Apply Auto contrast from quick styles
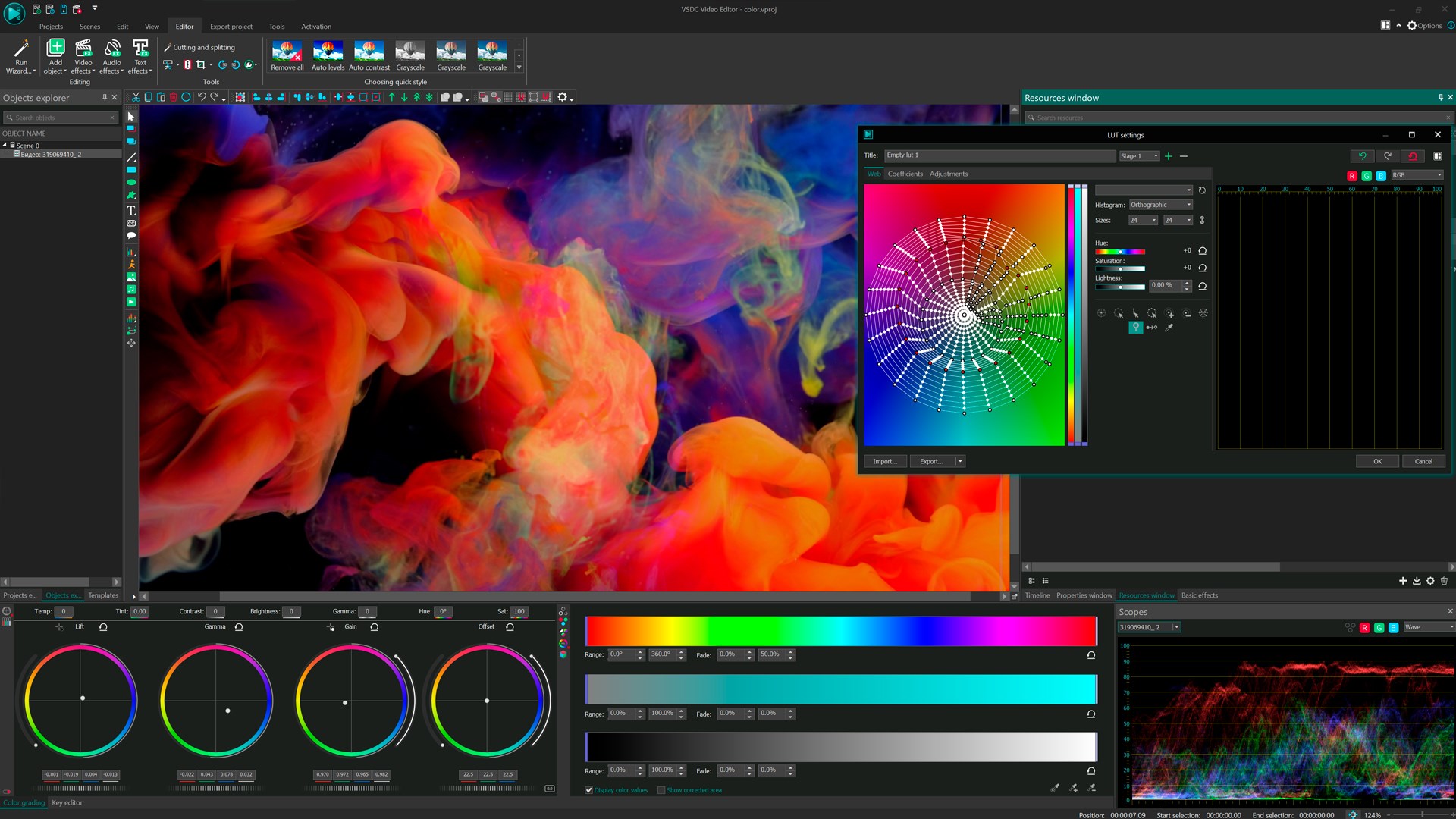The width and height of the screenshot is (1456, 819). click(369, 55)
